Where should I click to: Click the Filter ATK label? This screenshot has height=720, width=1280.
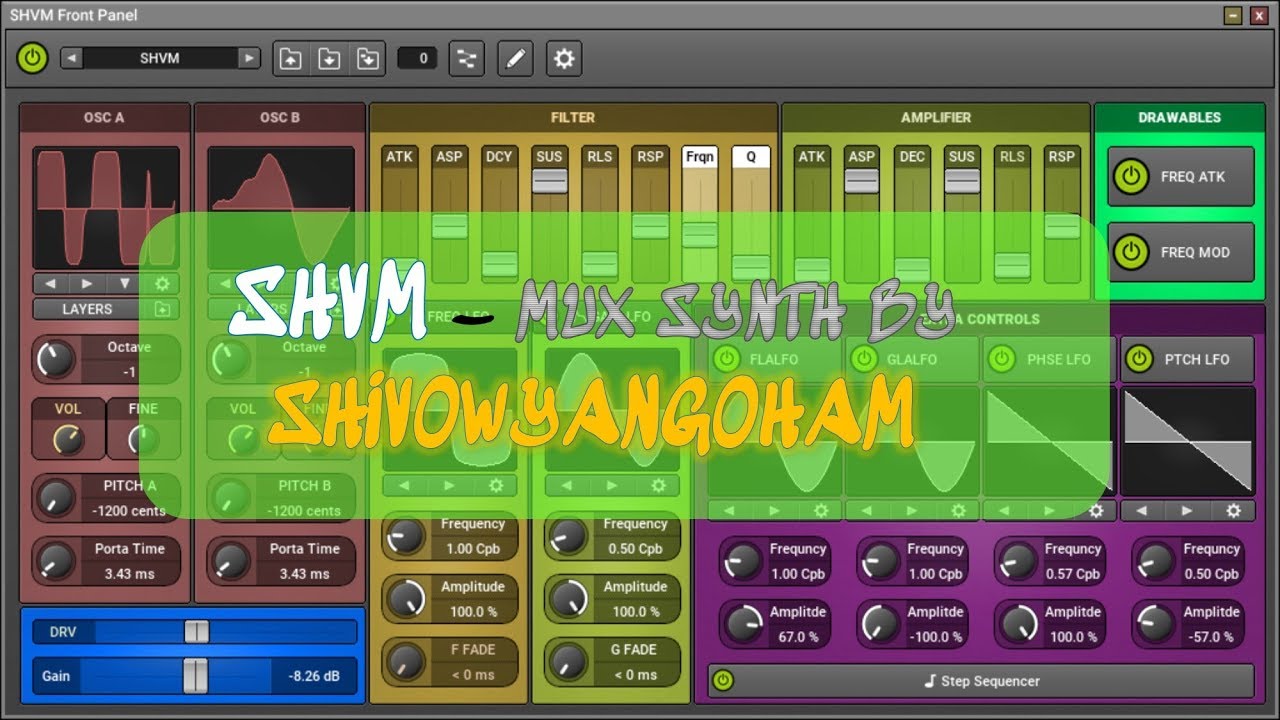pos(400,156)
